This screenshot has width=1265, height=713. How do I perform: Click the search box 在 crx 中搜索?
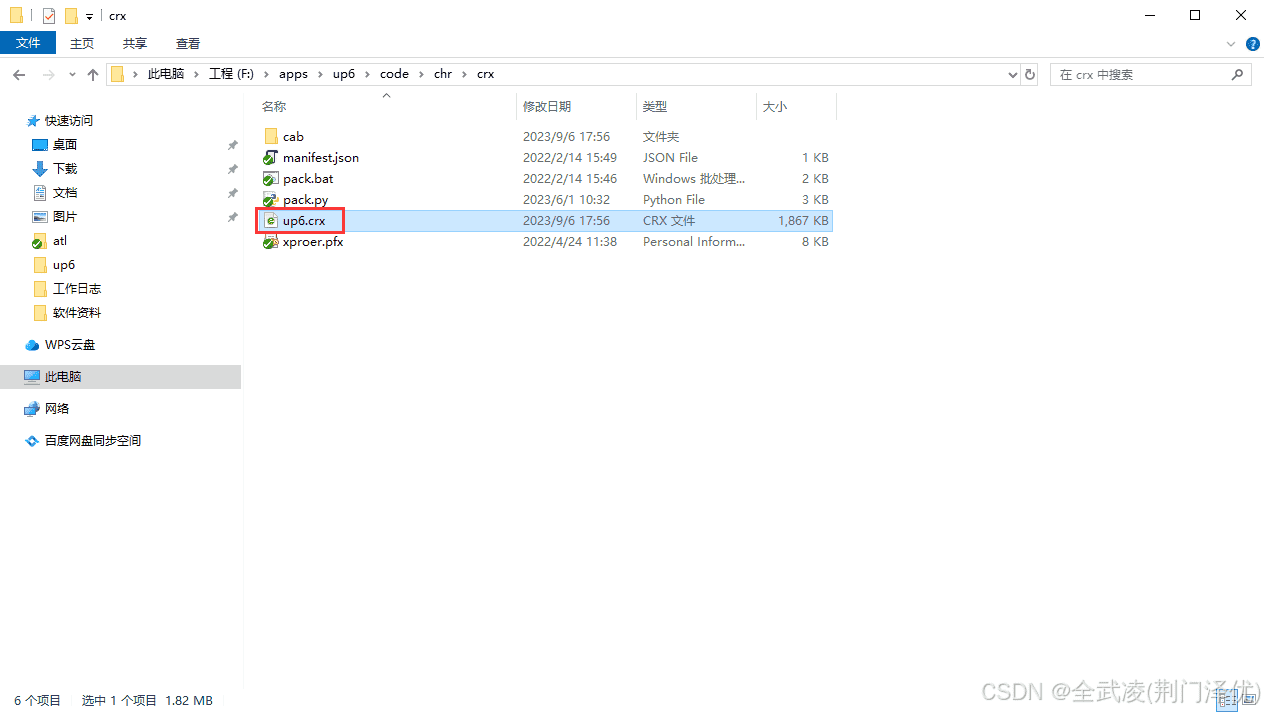[x=1140, y=75]
